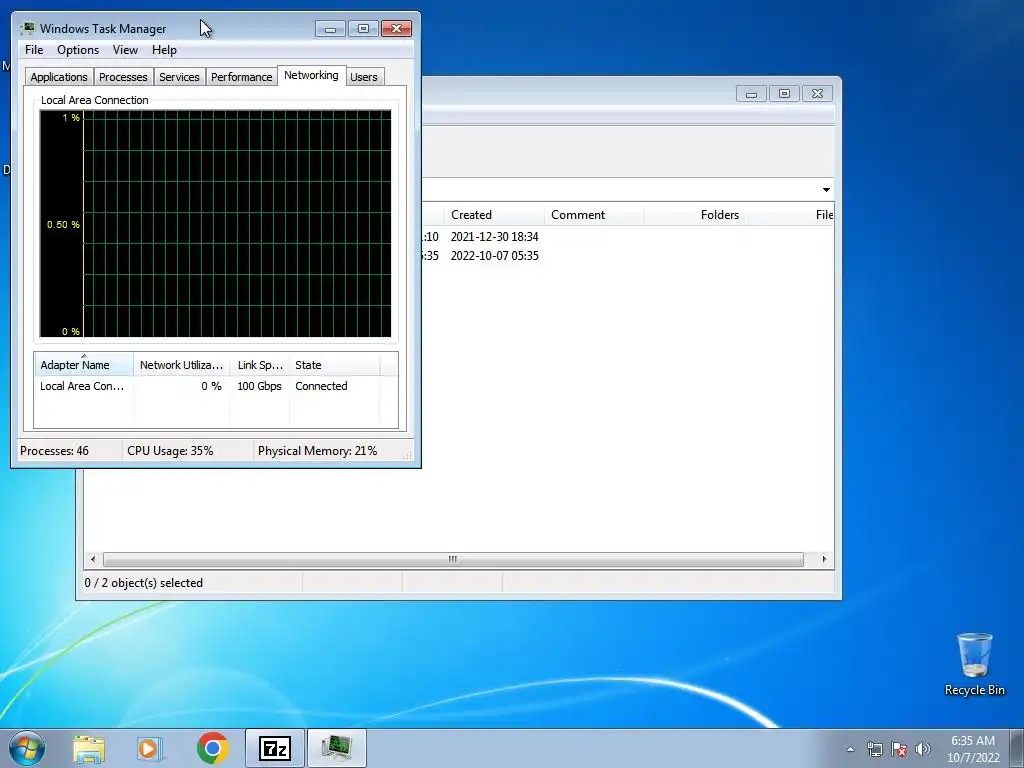This screenshot has width=1024, height=768.
Task: Open the View menu in Task Manager
Action: [x=125, y=50]
